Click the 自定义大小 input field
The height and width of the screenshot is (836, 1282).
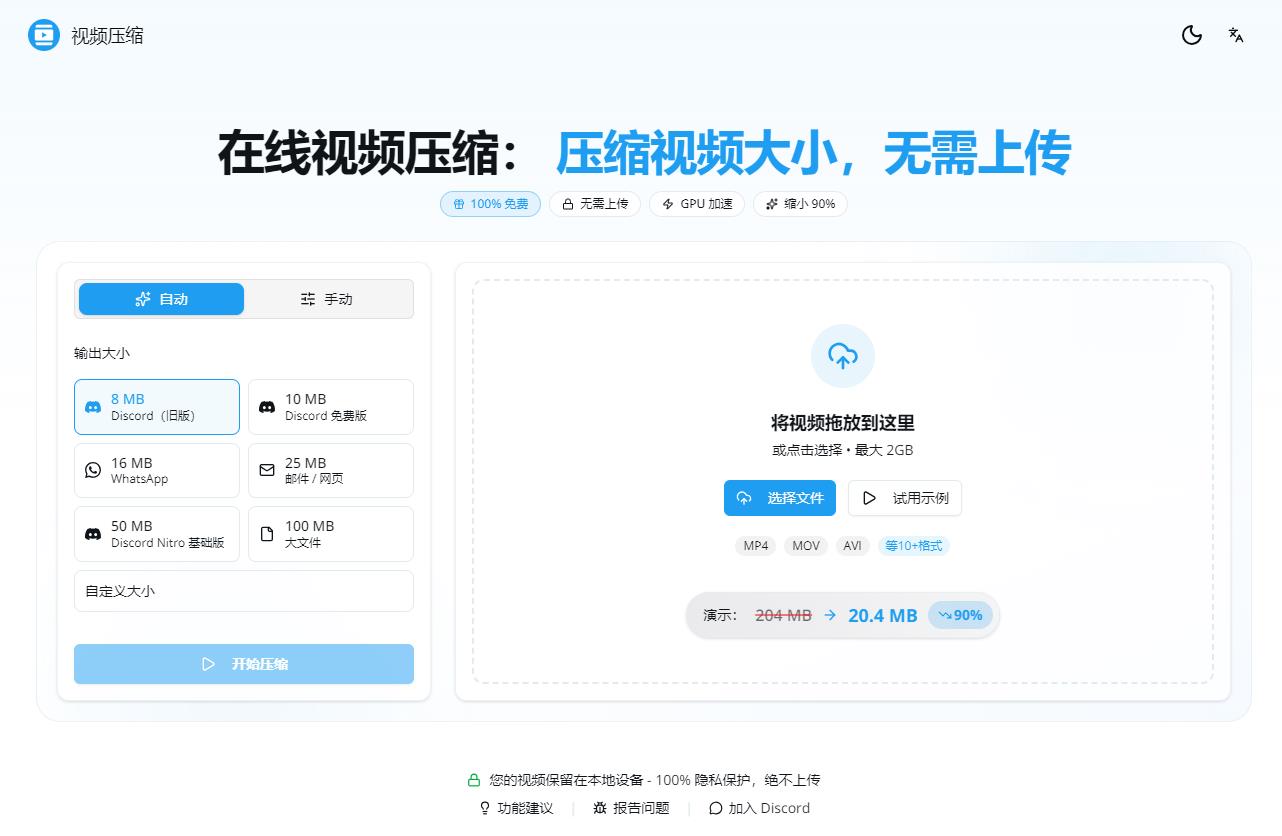[x=243, y=591]
